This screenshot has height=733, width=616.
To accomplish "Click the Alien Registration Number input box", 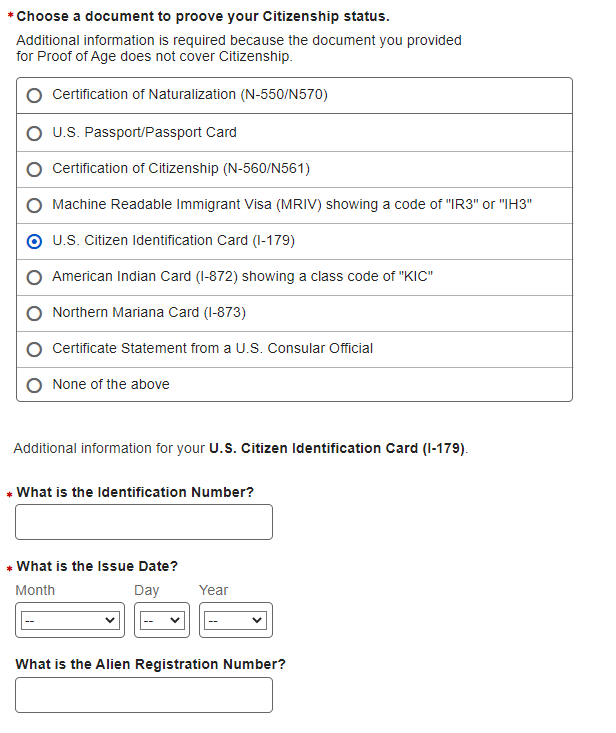I will (x=144, y=695).
